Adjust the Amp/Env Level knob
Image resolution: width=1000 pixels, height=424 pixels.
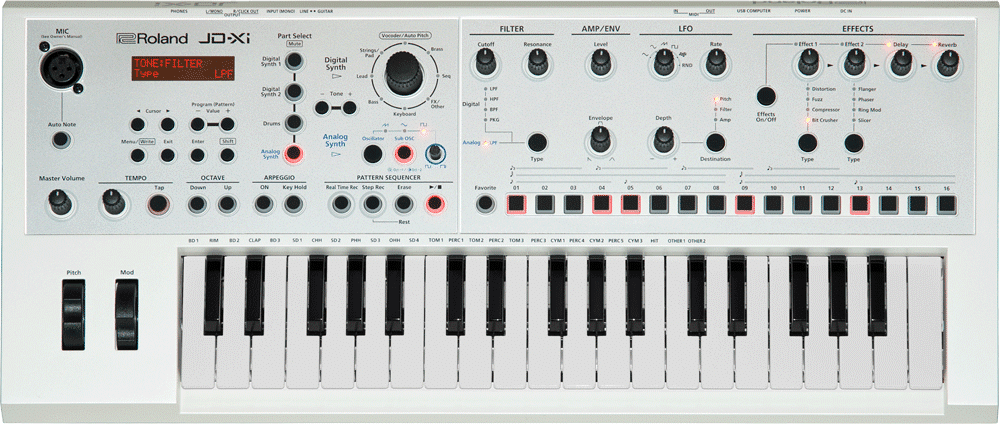(x=600, y=62)
